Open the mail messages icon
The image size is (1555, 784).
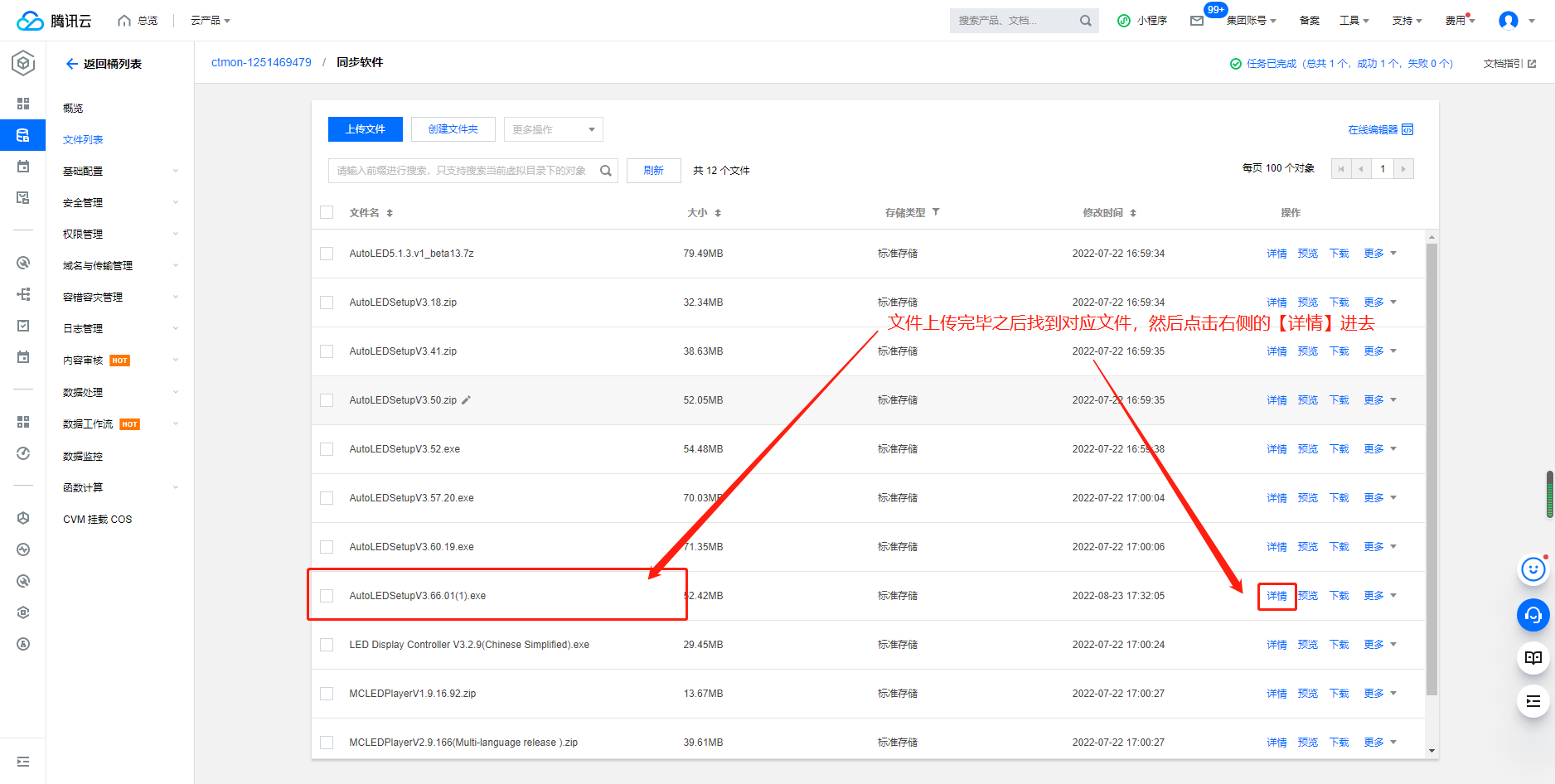coord(1197,21)
